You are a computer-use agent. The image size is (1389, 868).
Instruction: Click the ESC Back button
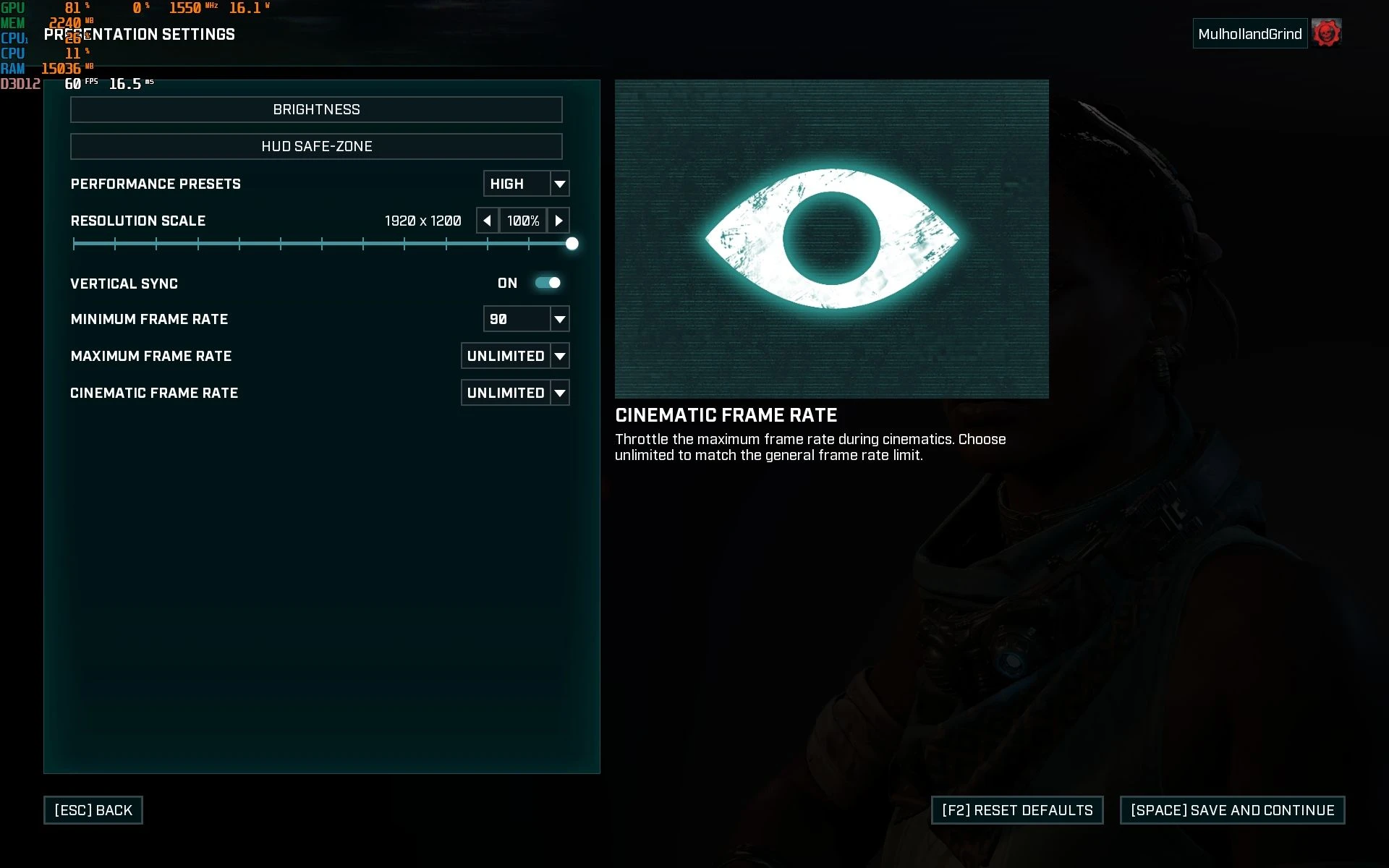[93, 810]
